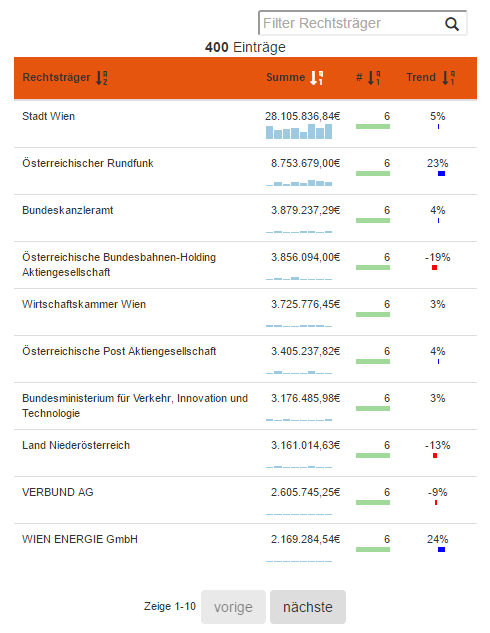Click red trend marker for Land Niederösterreich

(x=435, y=455)
